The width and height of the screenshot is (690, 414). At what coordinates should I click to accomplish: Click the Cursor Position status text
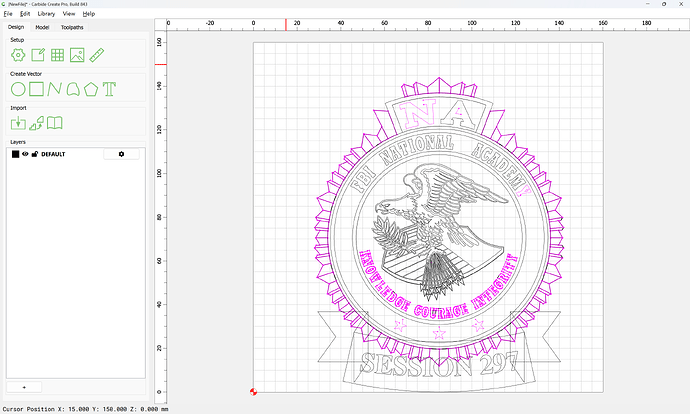[85, 409]
